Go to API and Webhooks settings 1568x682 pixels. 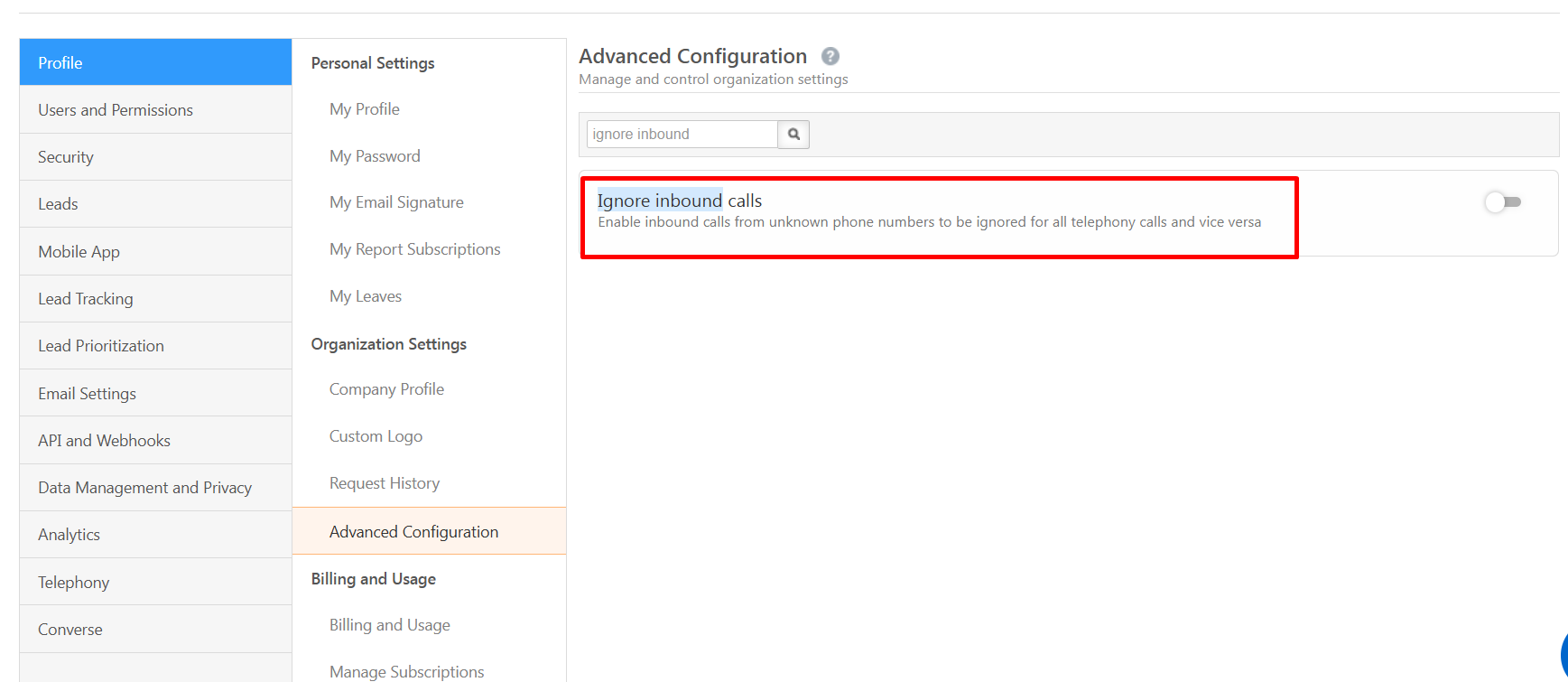coord(104,441)
